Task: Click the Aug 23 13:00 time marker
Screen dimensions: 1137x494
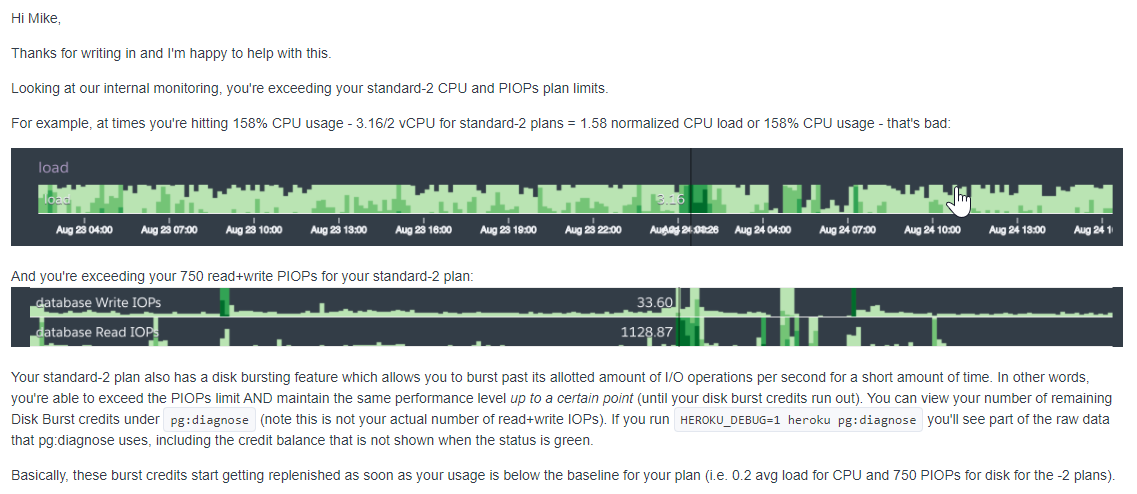Action: point(338,229)
